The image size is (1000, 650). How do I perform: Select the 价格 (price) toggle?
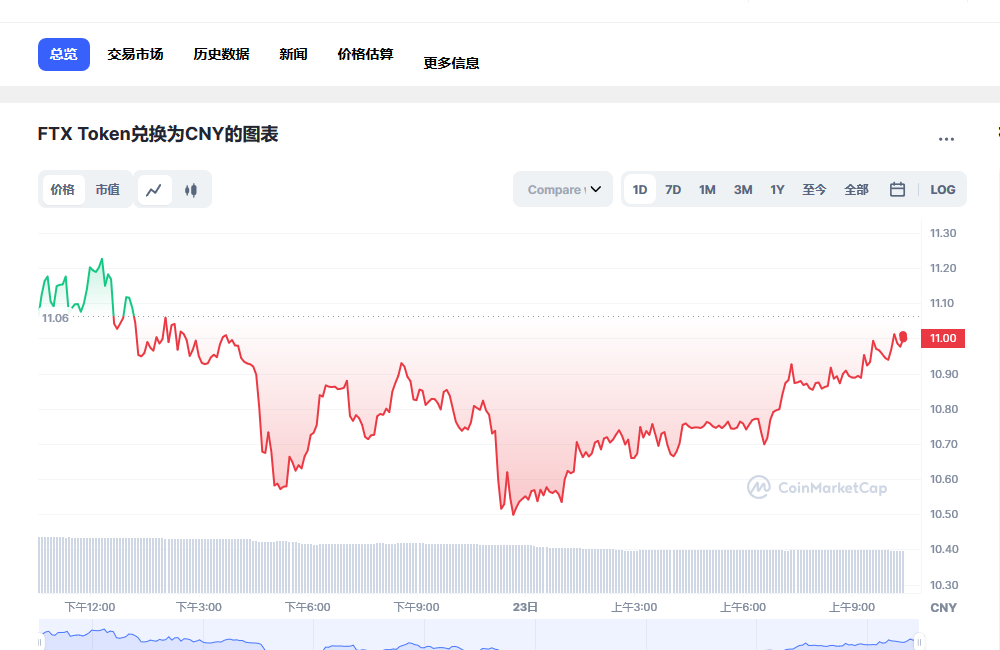pyautogui.click(x=62, y=189)
